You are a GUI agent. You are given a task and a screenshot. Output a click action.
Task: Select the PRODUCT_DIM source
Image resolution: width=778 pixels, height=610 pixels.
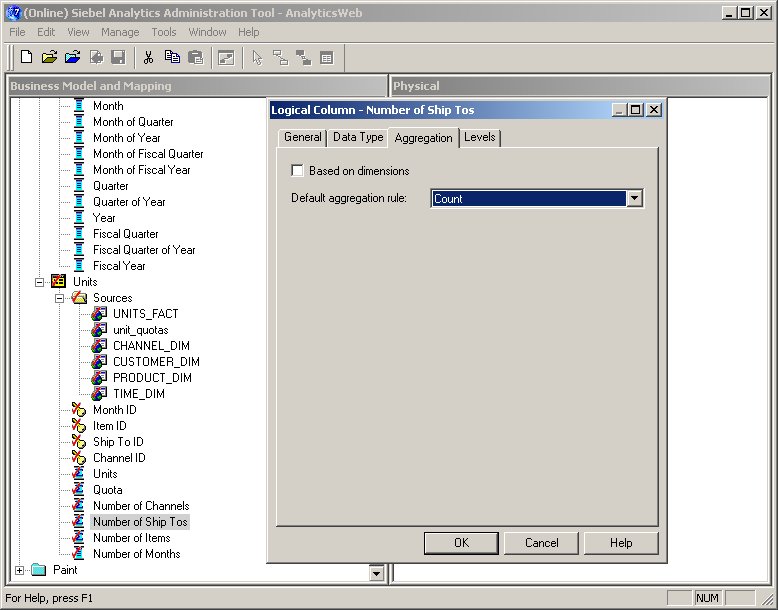coord(152,378)
